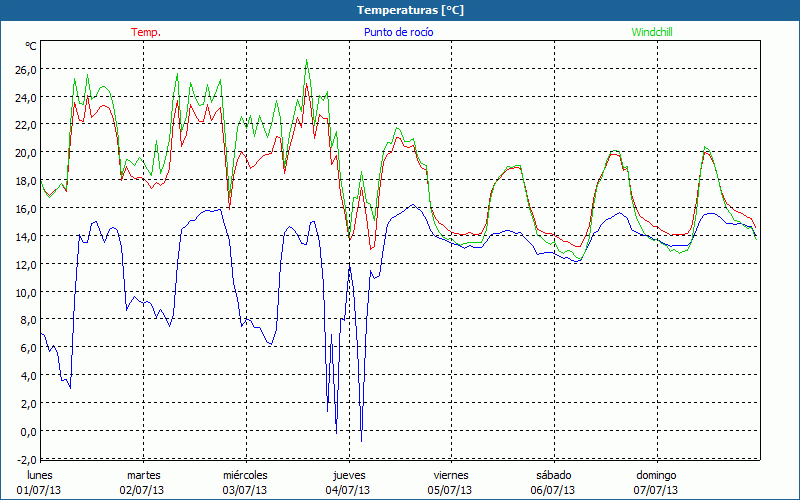This screenshot has width=800, height=500.
Task: Click the 01/07/13 date label
Action: 40,490
